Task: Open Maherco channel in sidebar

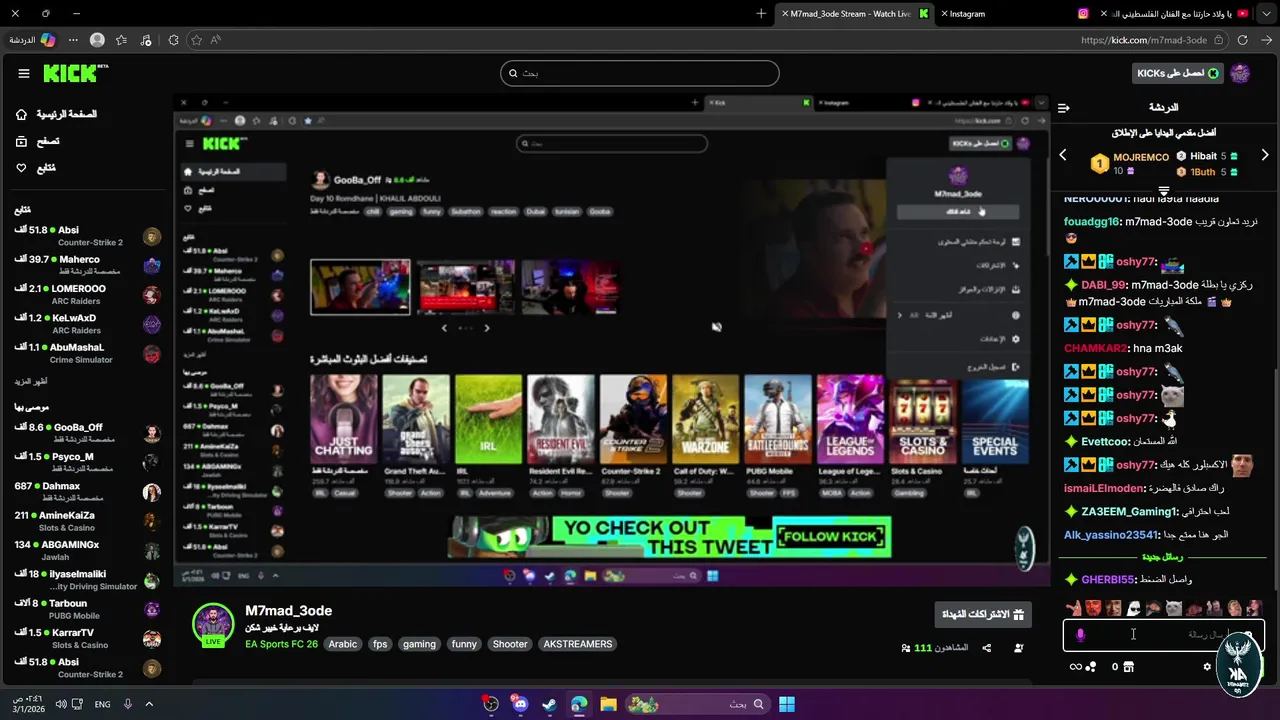Action: (87, 265)
